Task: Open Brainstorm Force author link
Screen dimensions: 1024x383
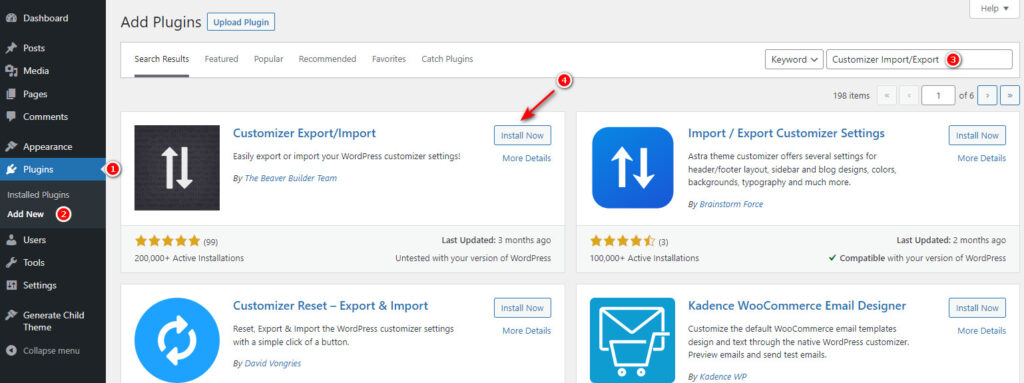Action: coord(731,204)
